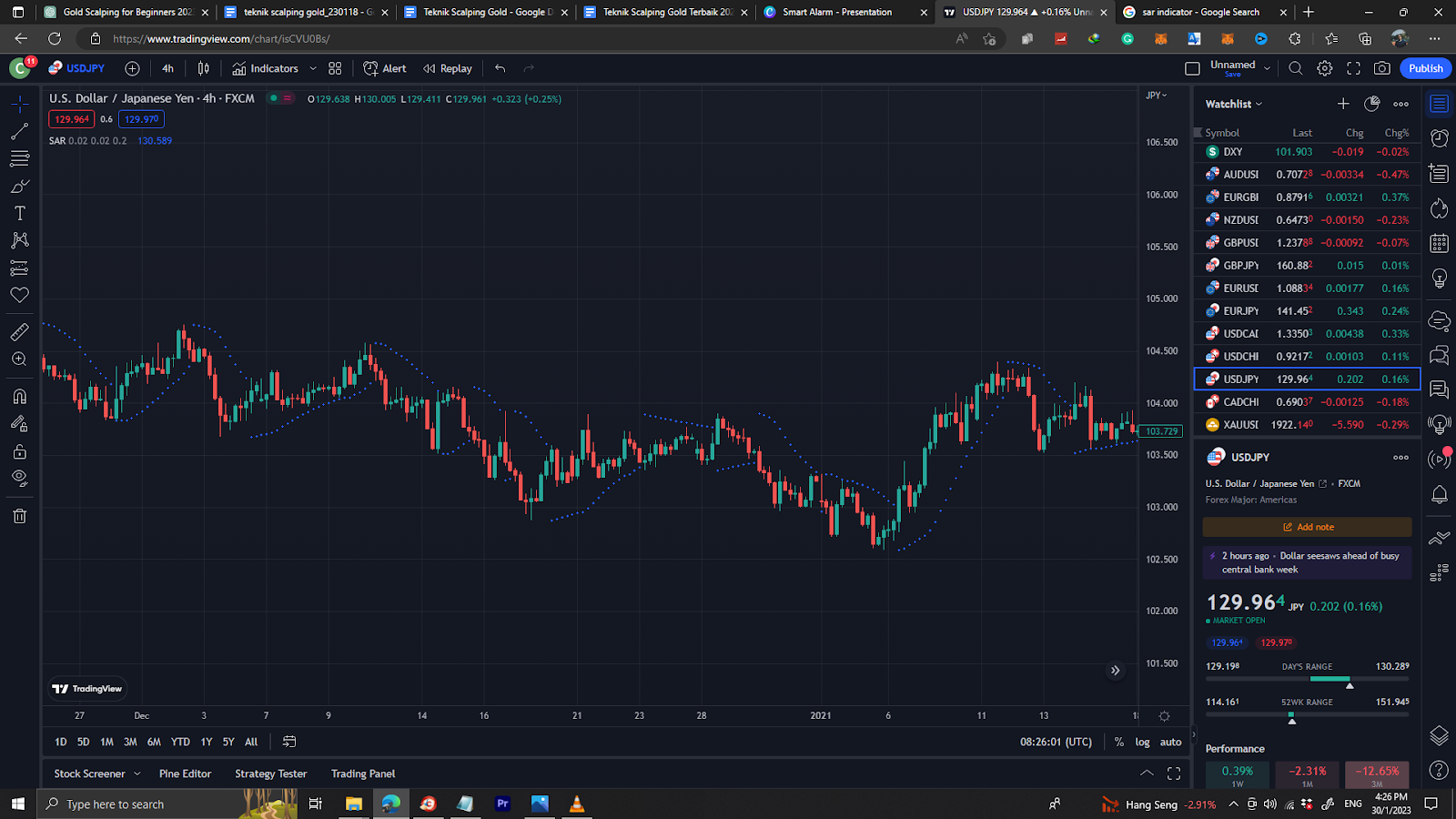Toggle stay in drawing mode
The height and width of the screenshot is (819, 1456).
point(19,424)
